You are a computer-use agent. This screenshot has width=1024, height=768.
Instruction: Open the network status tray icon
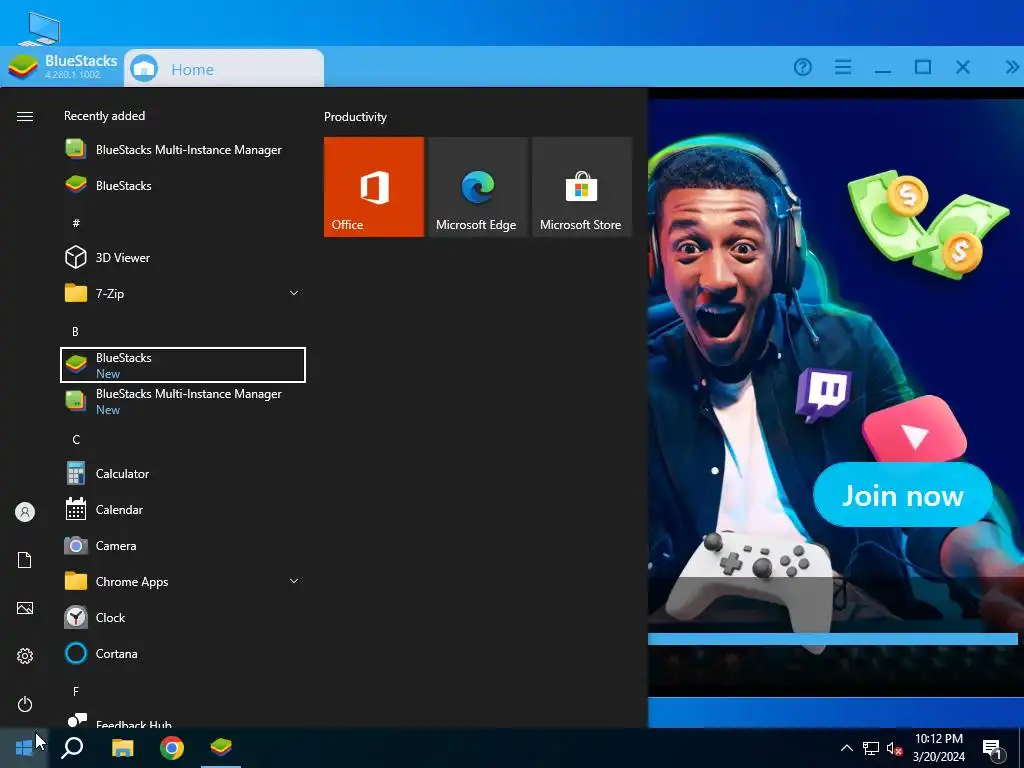coord(871,748)
